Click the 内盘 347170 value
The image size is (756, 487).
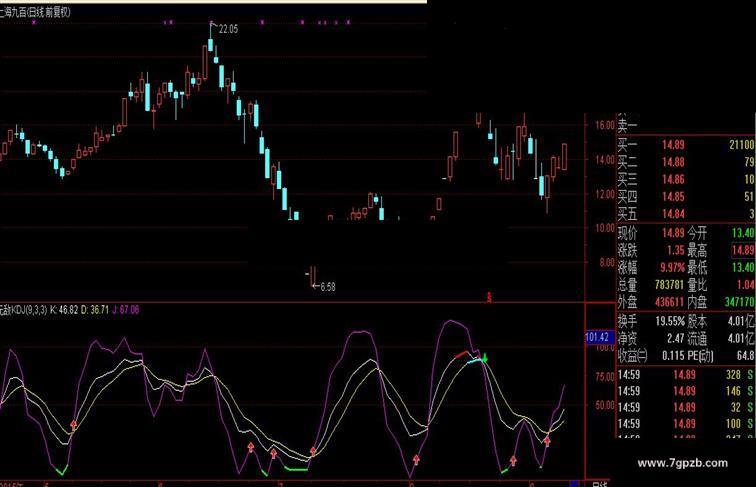point(740,302)
